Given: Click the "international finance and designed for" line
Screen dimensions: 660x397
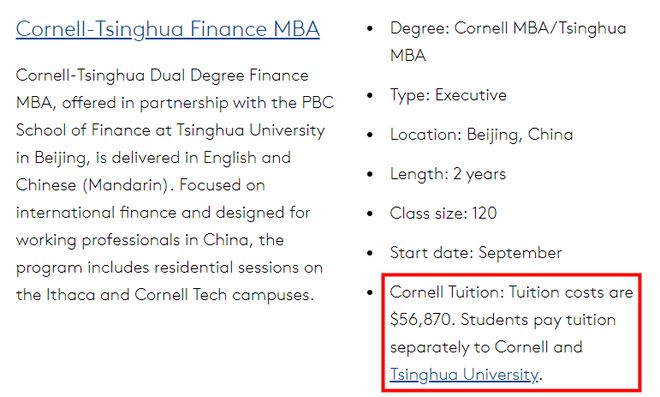Looking at the screenshot, I should tap(163, 213).
